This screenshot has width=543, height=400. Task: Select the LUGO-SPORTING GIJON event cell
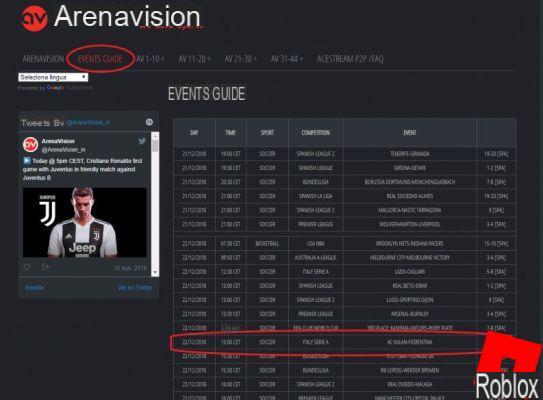click(410, 300)
